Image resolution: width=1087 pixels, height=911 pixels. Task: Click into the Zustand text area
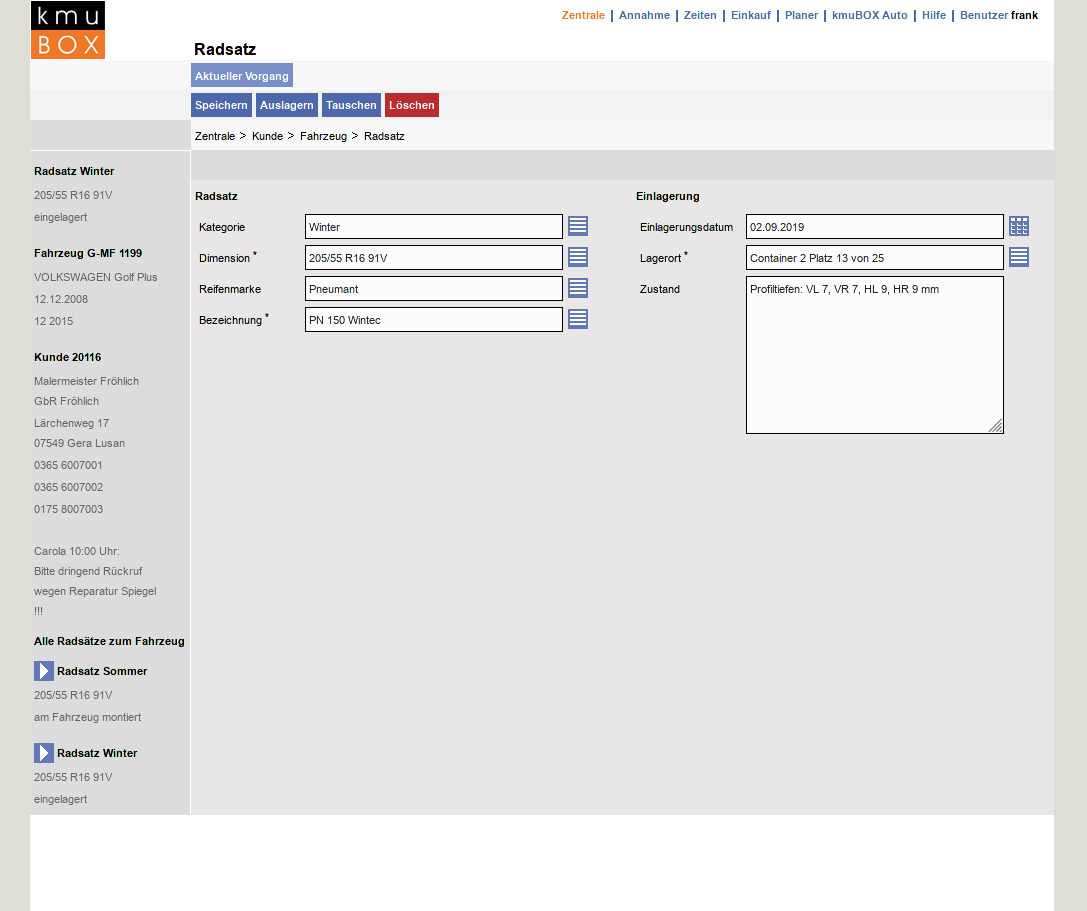874,355
